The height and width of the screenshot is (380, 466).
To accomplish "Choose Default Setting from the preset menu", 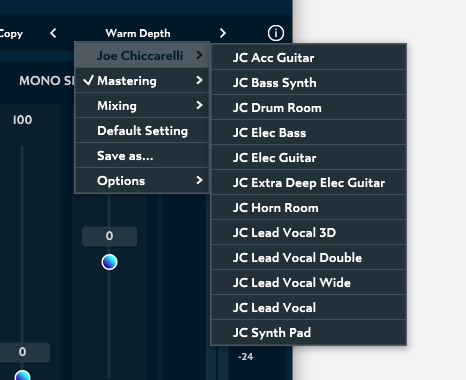I will (142, 130).
